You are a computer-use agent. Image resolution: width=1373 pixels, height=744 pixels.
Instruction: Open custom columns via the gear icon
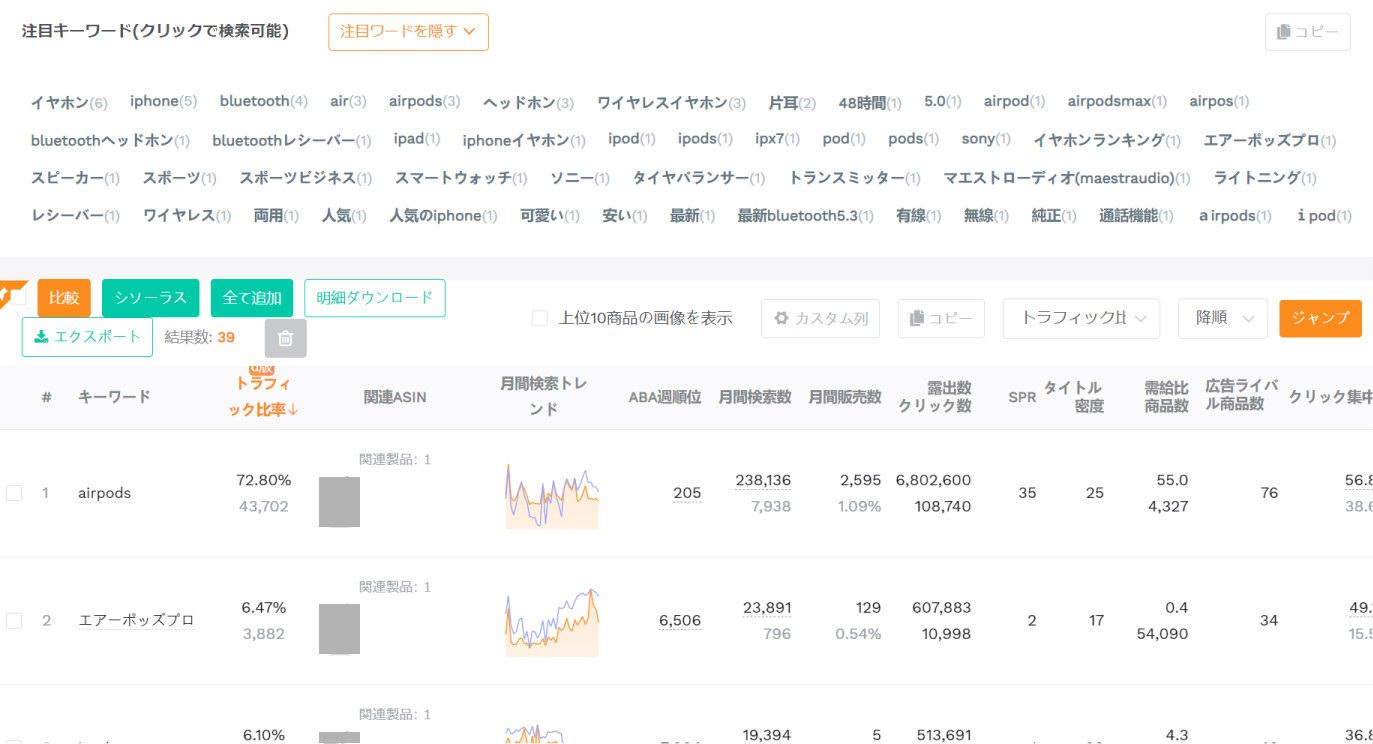click(820, 318)
